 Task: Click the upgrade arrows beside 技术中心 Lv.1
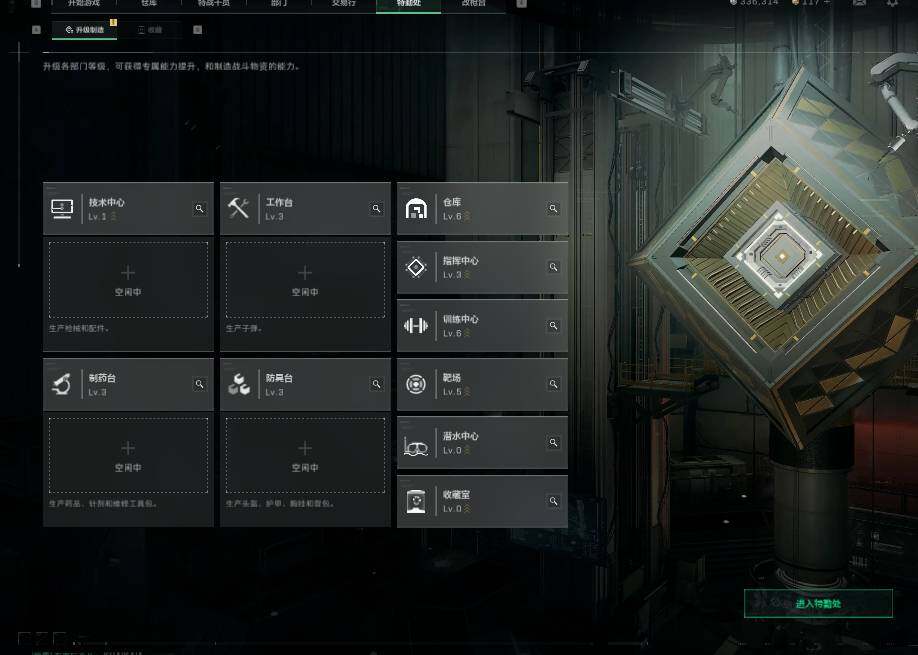[x=113, y=216]
